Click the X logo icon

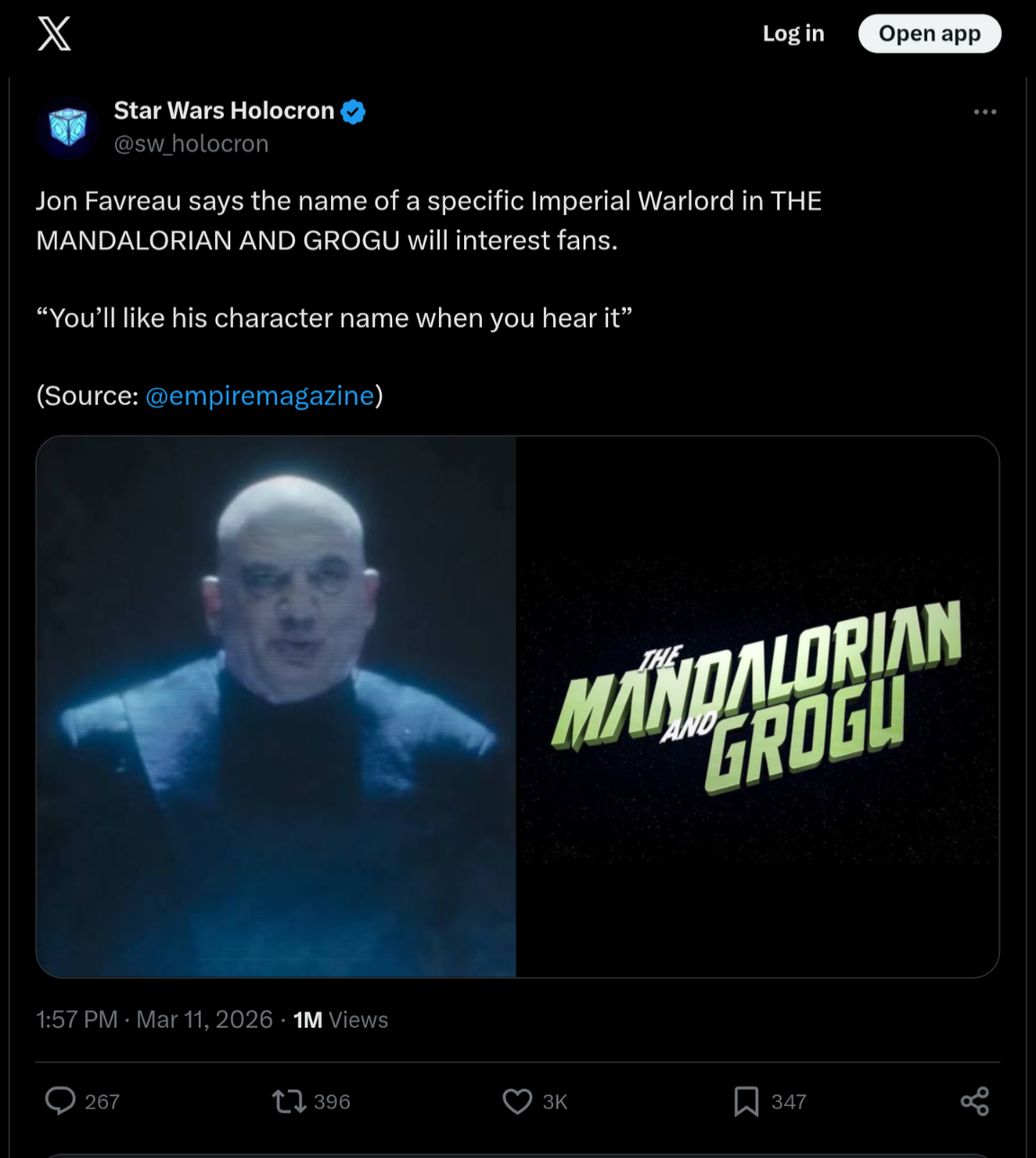[x=54, y=33]
